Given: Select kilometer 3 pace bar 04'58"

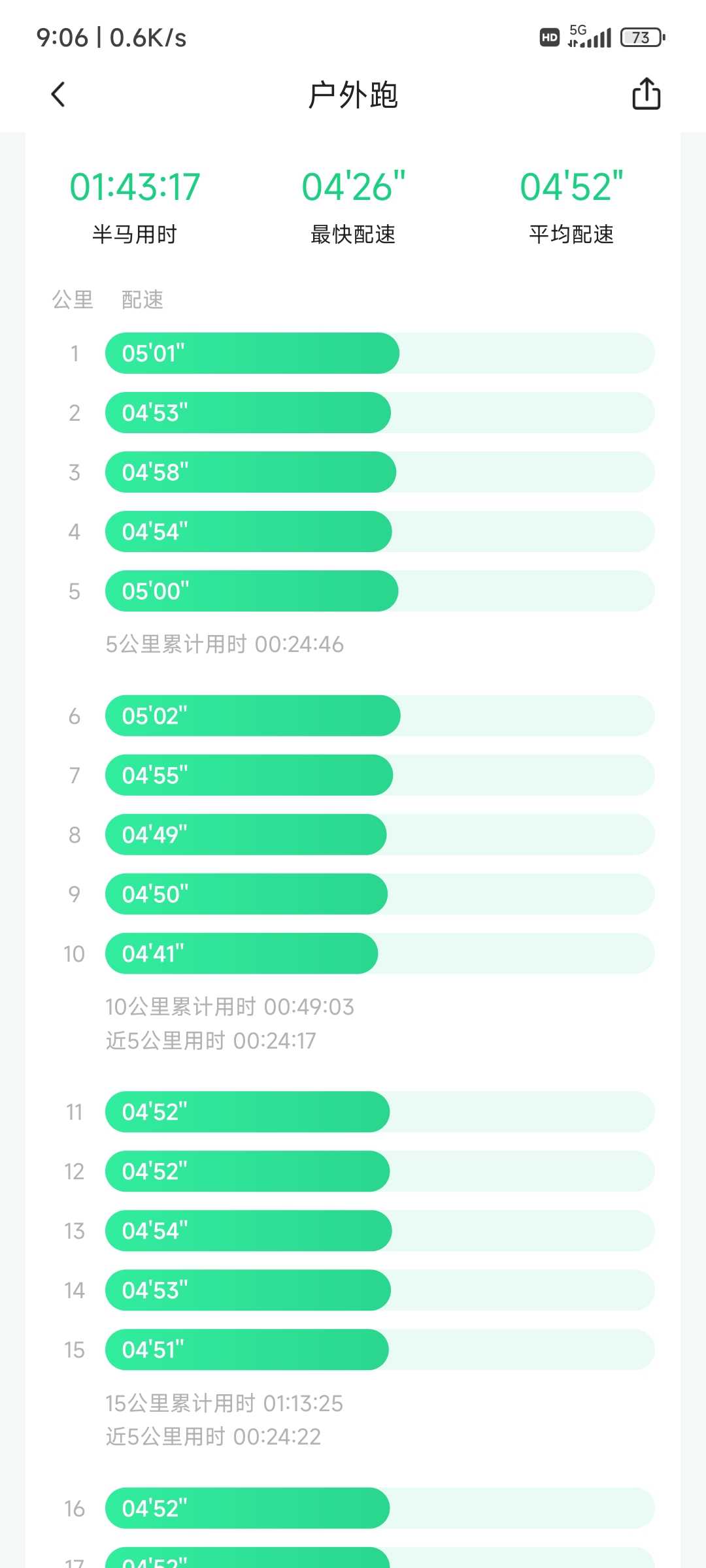Looking at the screenshot, I should point(380,472).
